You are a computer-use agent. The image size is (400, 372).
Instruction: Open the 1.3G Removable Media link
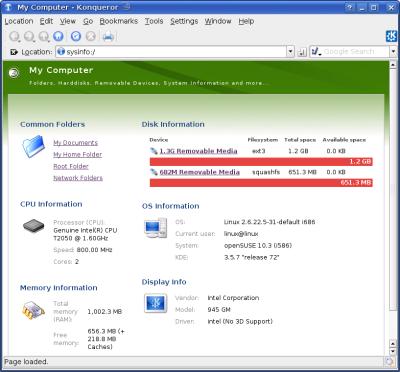point(198,151)
